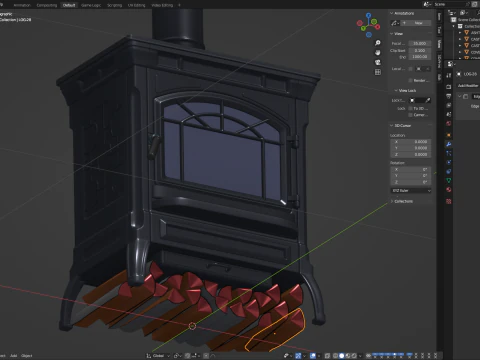Open the Particles properties tab
Image resolution: width=480 pixels, height=360 pixels.
[x=449, y=153]
